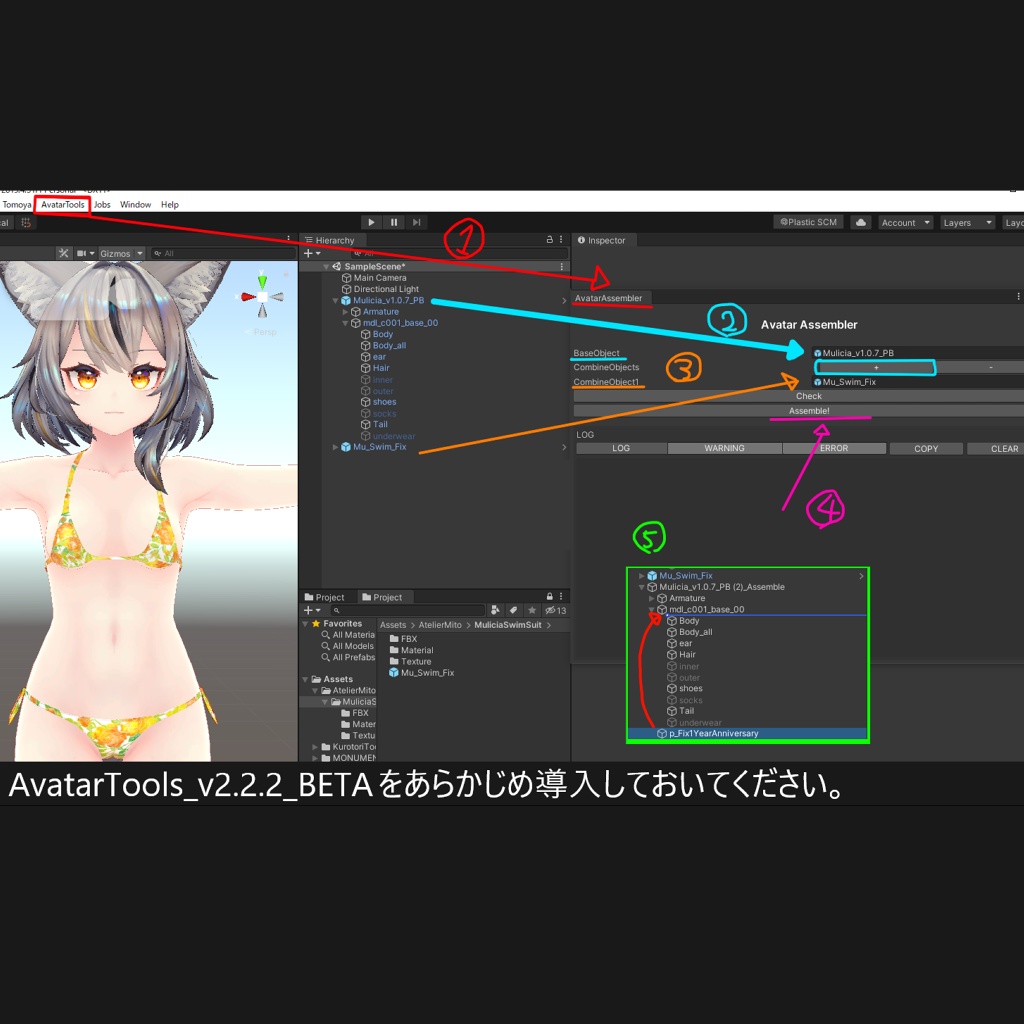Image resolution: width=1024 pixels, height=1024 pixels.
Task: Open the Gizmos dropdown arrow
Action: click(140, 253)
